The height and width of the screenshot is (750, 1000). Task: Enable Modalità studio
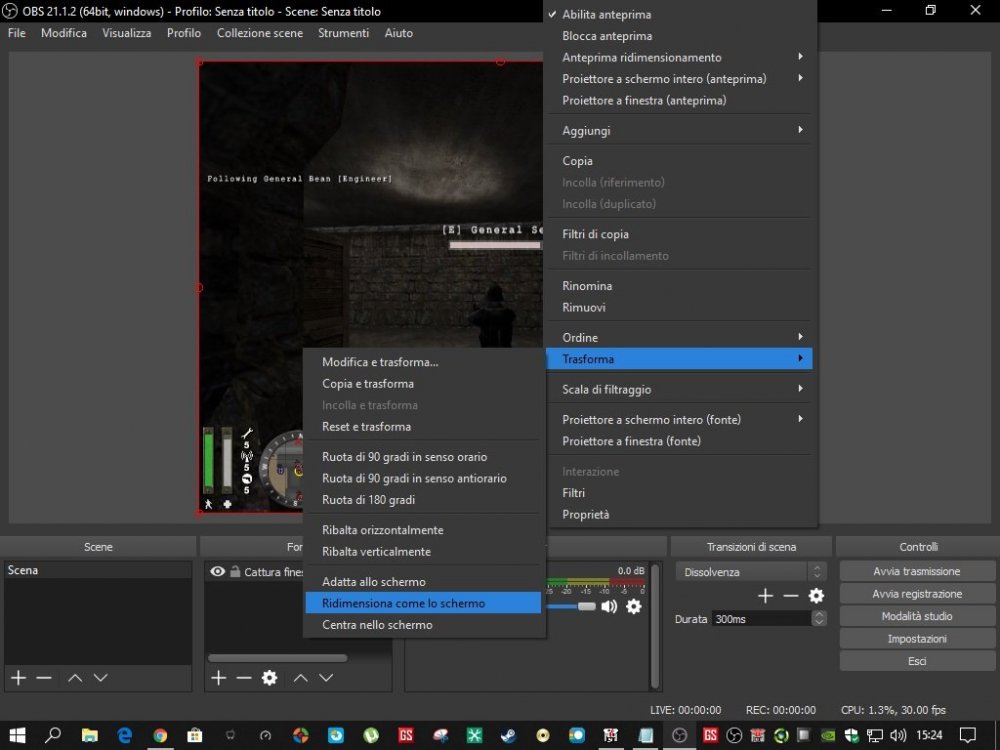917,616
